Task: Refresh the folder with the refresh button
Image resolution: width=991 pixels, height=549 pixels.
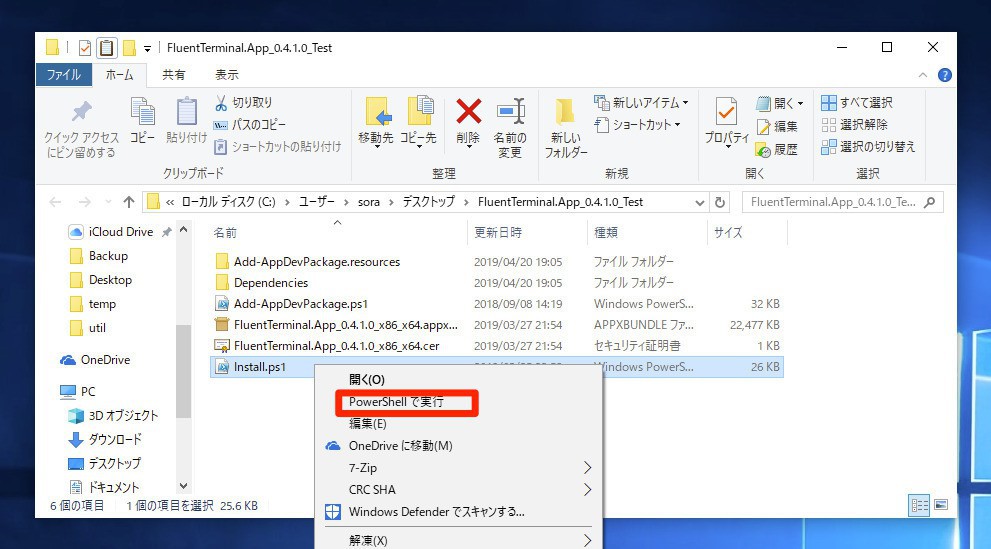Action: coord(719,202)
